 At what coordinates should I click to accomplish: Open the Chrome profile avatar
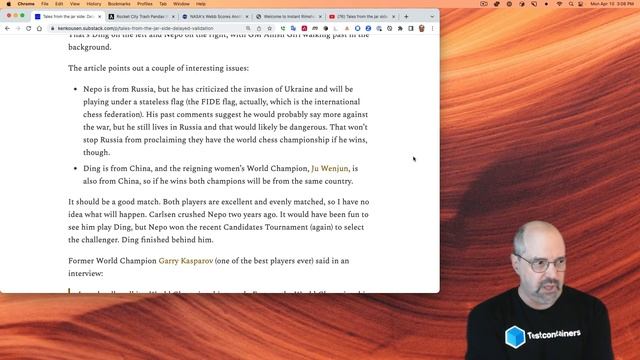[x=422, y=29]
